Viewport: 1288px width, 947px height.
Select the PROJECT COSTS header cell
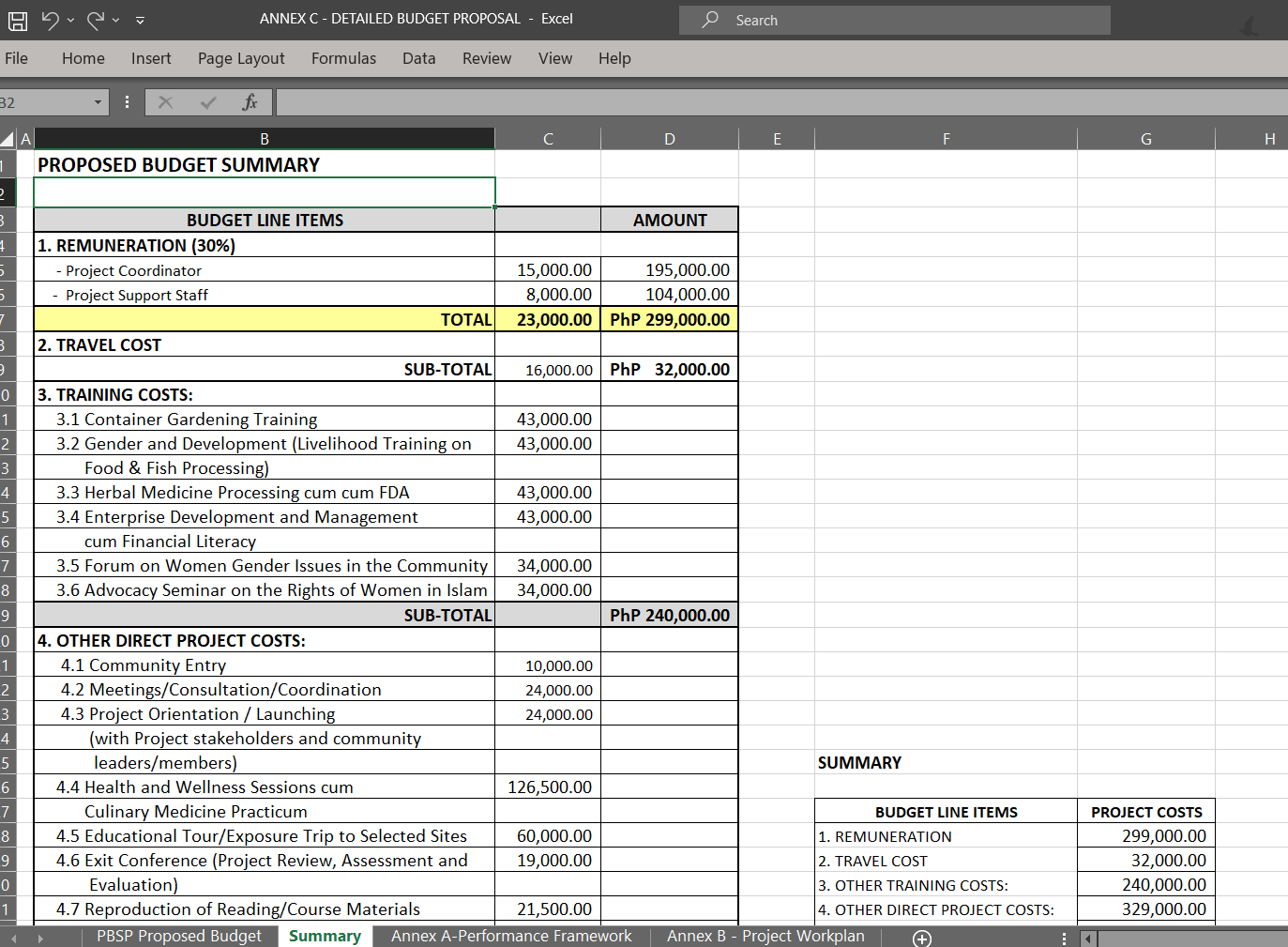click(1146, 812)
